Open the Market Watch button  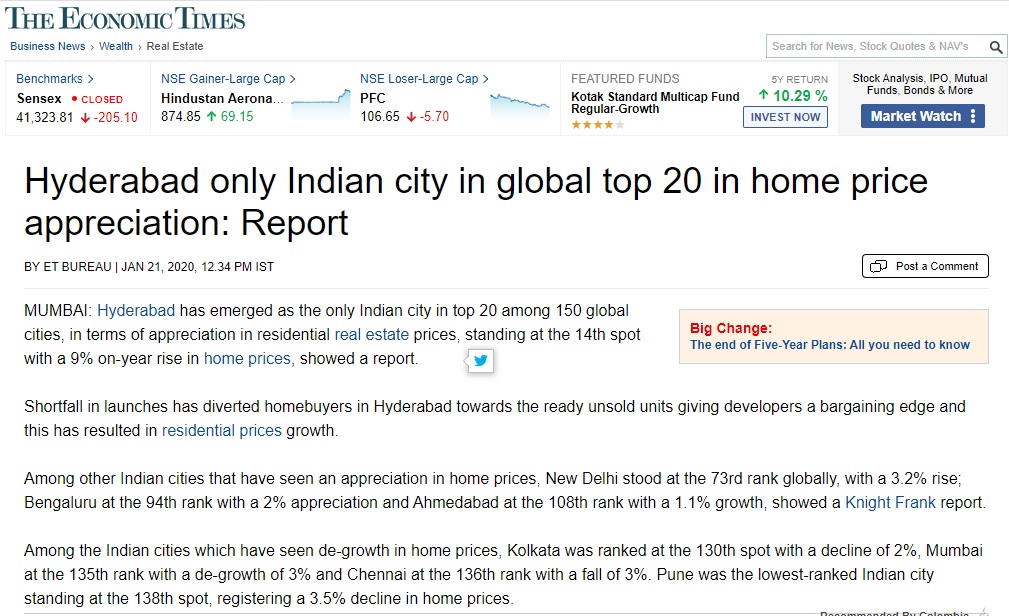click(x=923, y=116)
